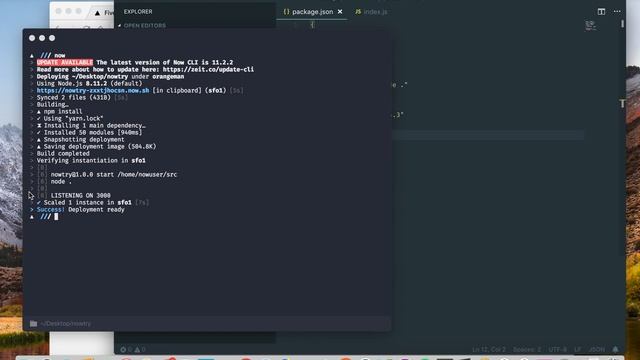Screen dimensions: 640x360
Task: Change indentation via 'Spaces: 2' in status bar
Action: (x=527, y=349)
